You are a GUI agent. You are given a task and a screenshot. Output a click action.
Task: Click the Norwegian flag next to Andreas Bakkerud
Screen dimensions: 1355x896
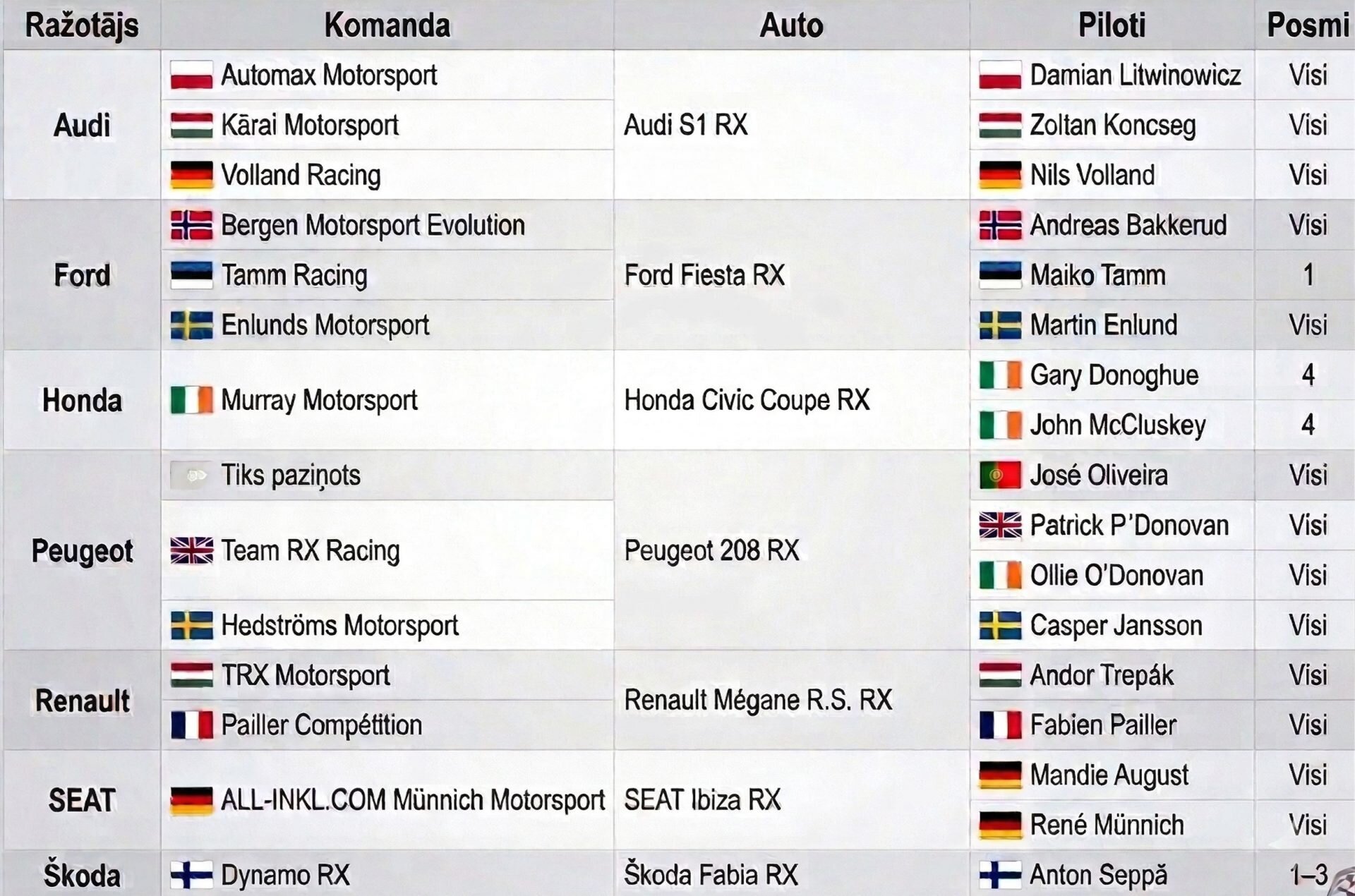click(x=1000, y=226)
